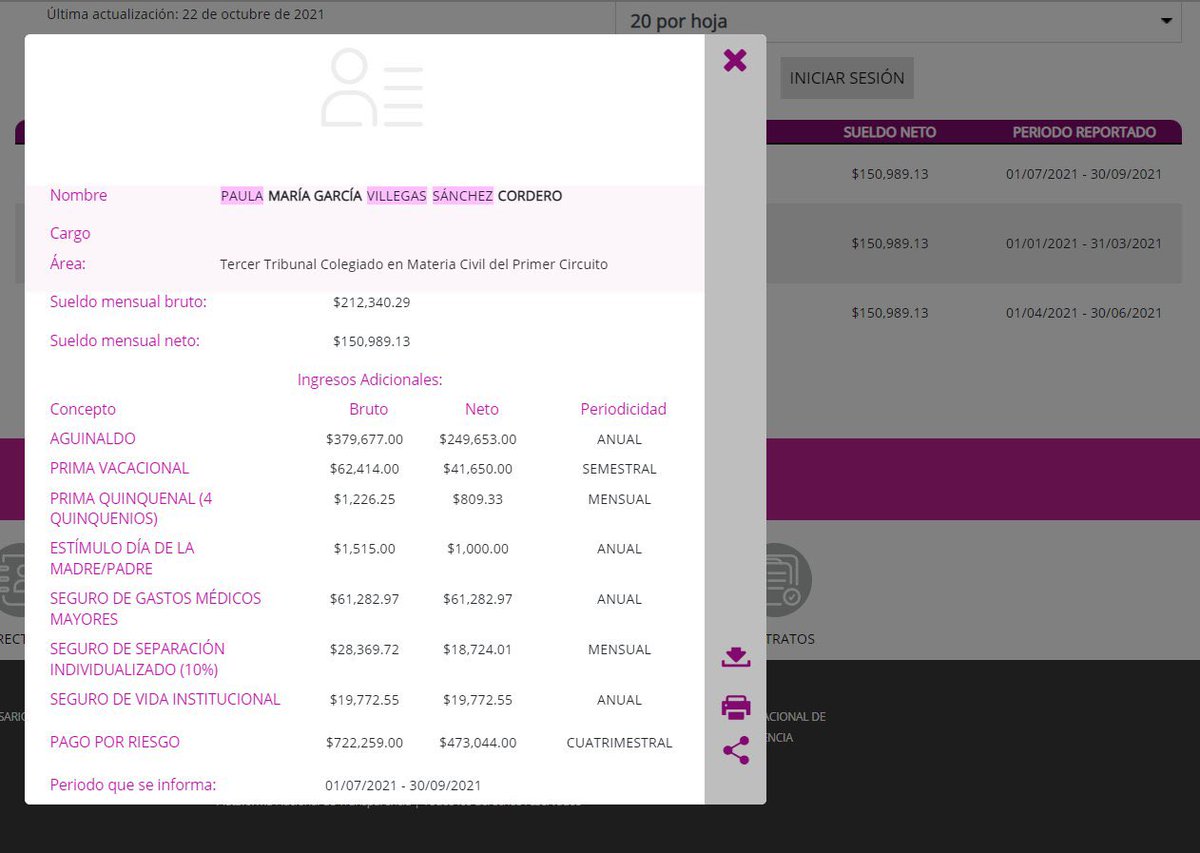Click the 'Periodo que se informa' label
This screenshot has height=853, width=1200.
tap(133, 785)
